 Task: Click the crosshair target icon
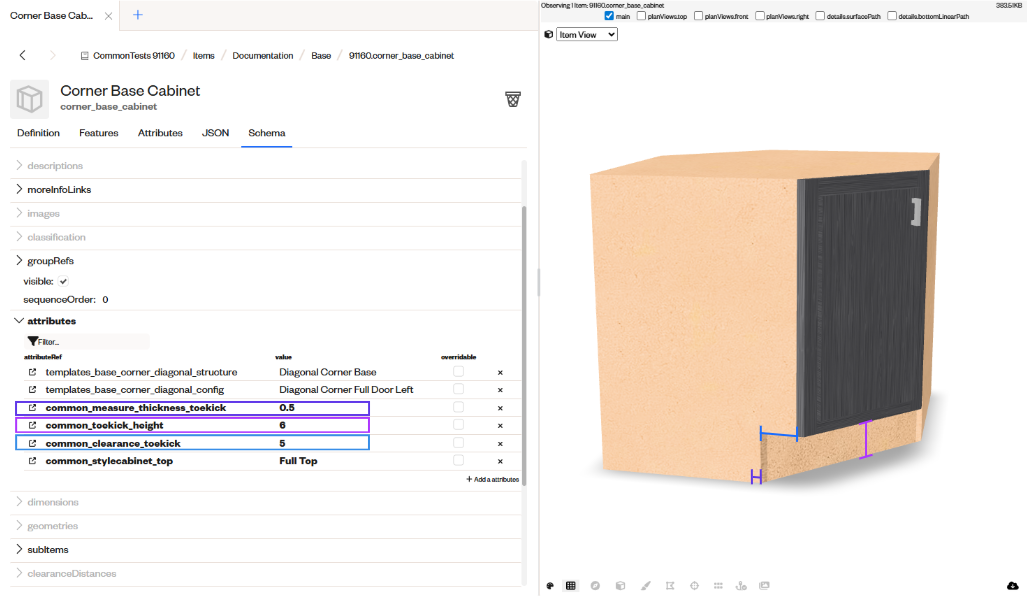click(x=694, y=586)
